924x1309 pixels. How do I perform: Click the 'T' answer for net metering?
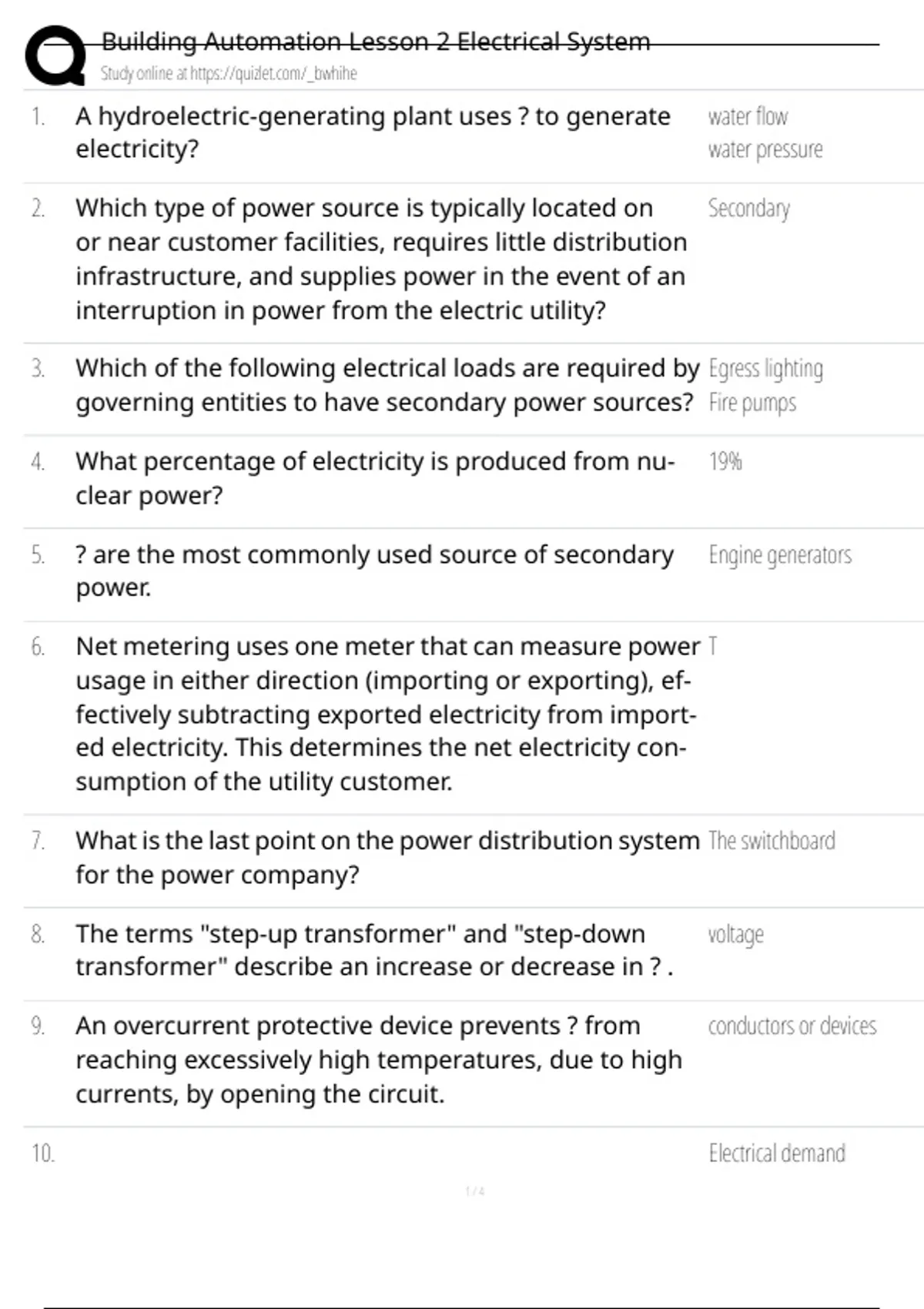click(x=713, y=646)
